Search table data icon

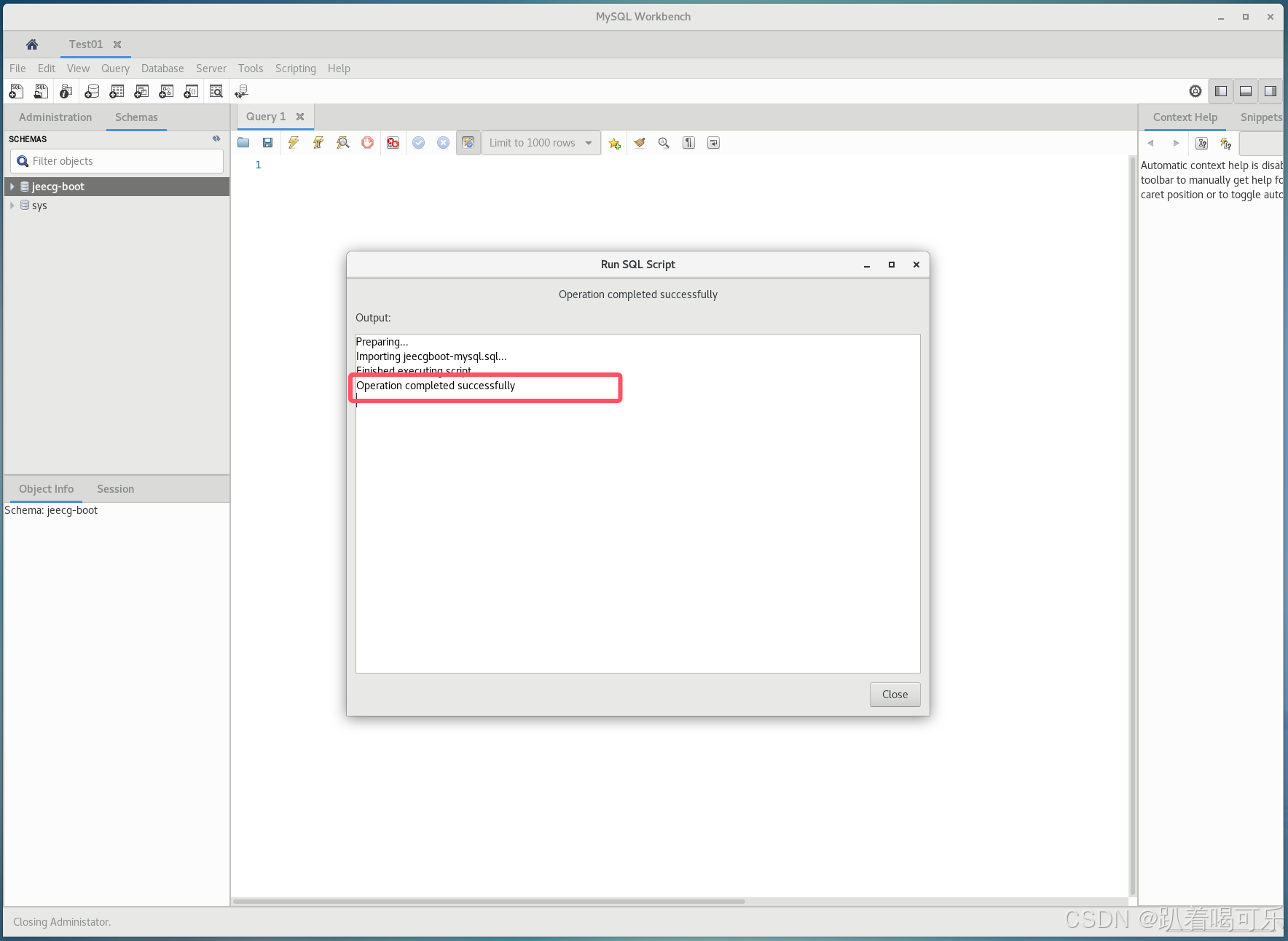pos(216,91)
